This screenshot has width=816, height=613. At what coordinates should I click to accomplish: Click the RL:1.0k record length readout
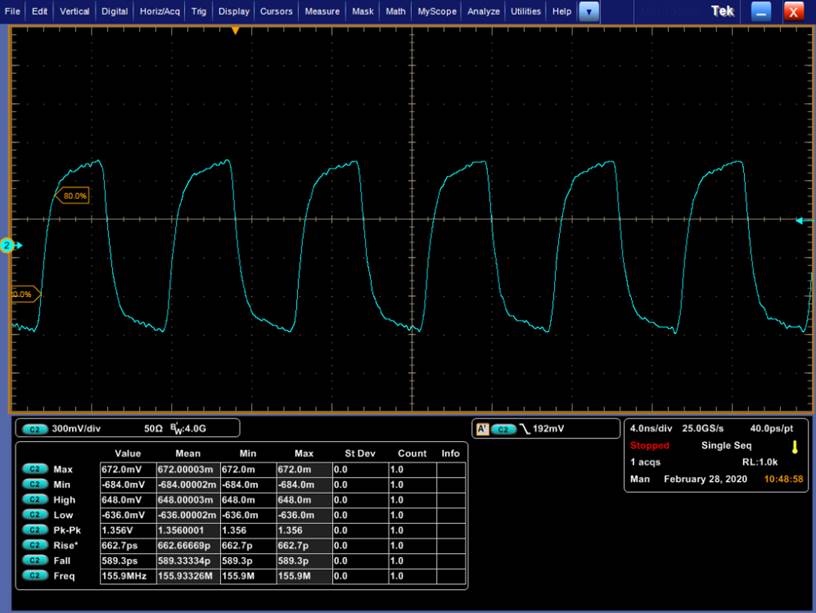pyautogui.click(x=760, y=462)
